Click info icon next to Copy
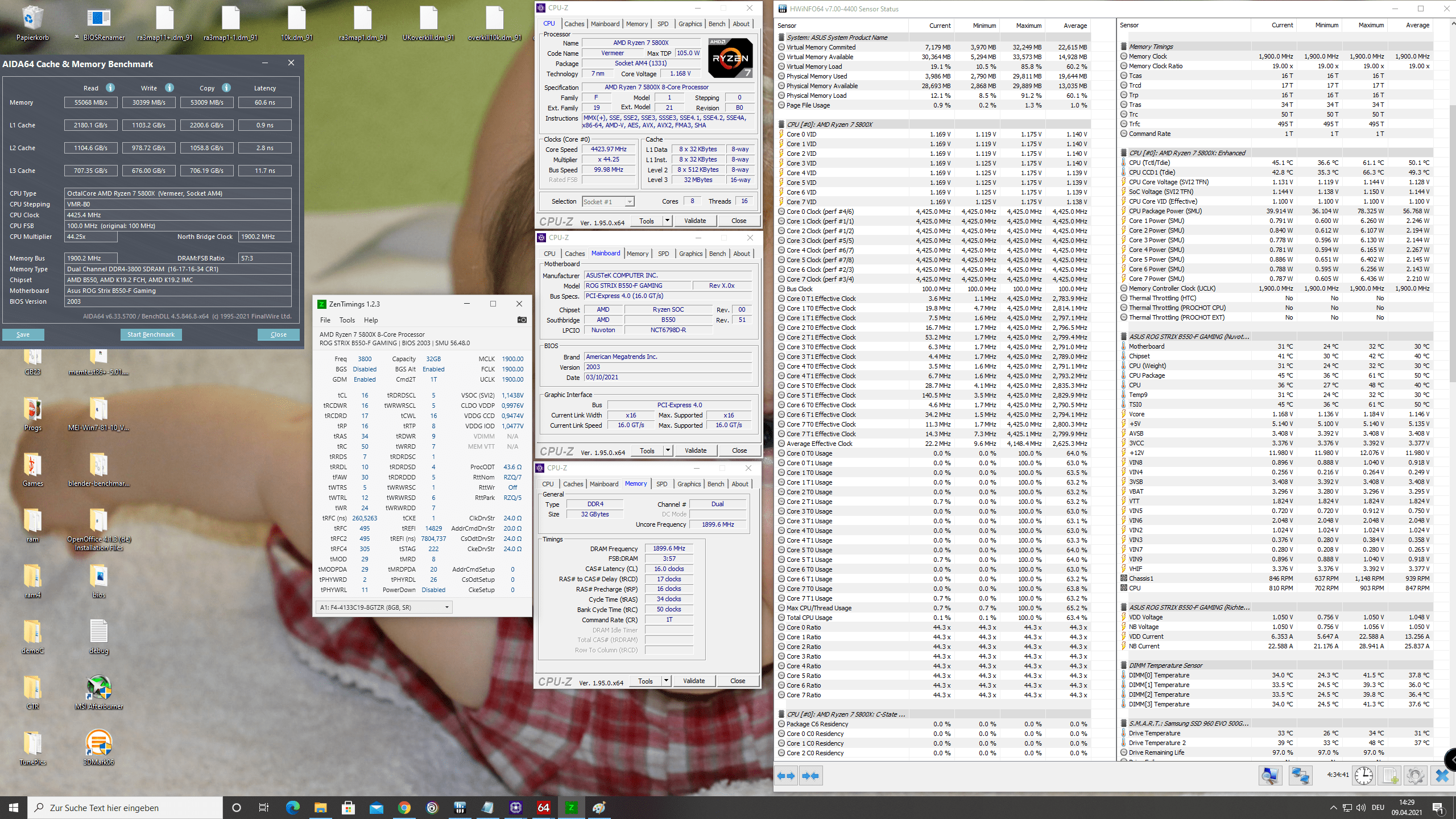Image resolution: width=1456 pixels, height=819 pixels. pos(226,88)
